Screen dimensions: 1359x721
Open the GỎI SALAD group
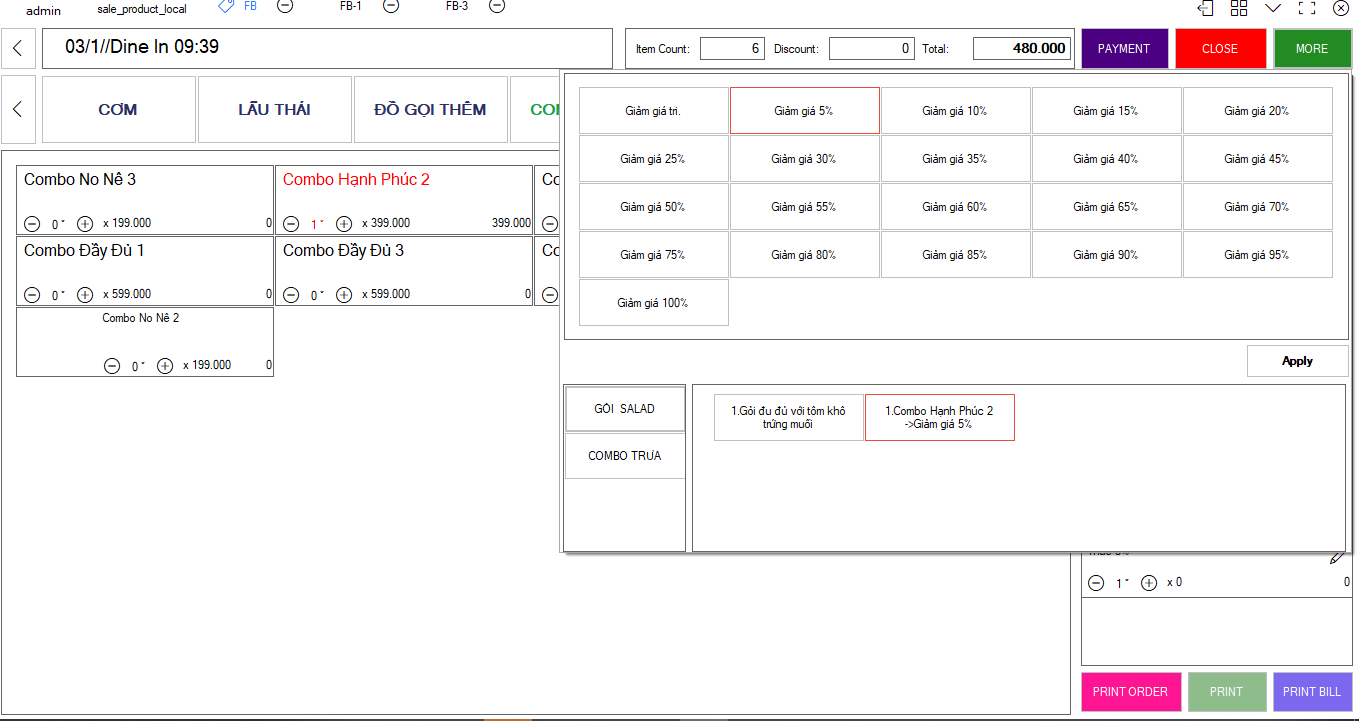click(x=624, y=409)
